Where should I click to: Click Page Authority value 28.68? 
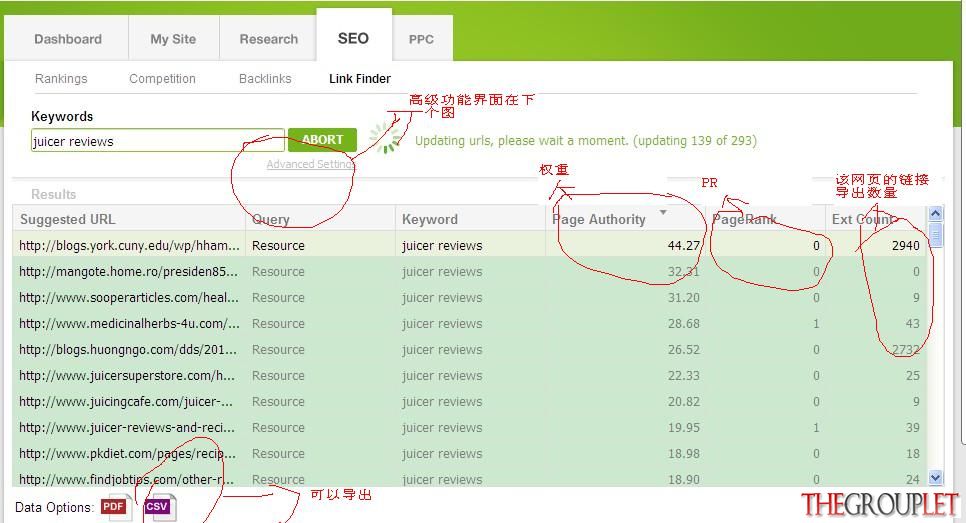coord(684,323)
